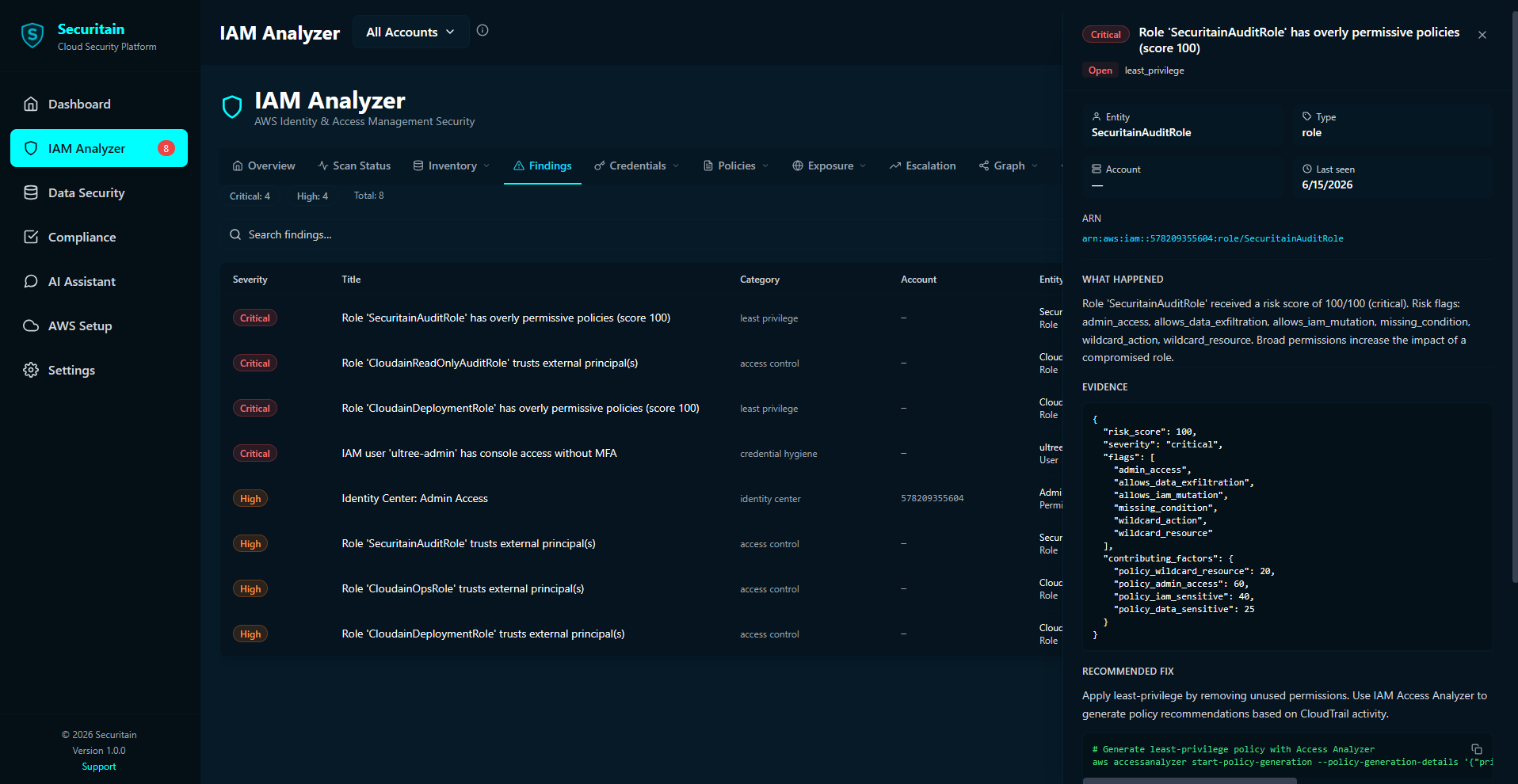Click the Critical badge in the ultree-admin row
The height and width of the screenshot is (784, 1518).
tap(254, 453)
